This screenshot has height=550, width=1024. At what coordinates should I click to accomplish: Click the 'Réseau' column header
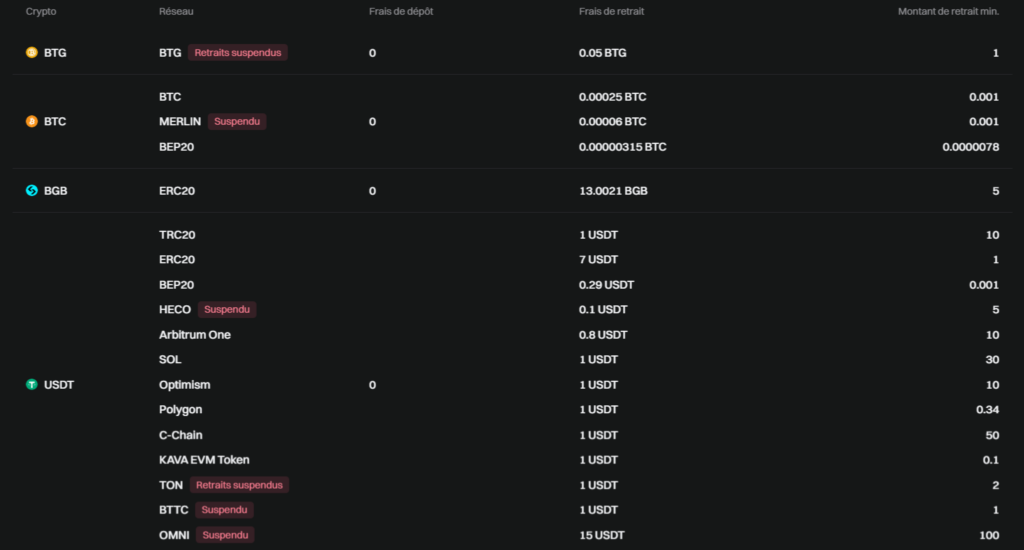coord(176,11)
